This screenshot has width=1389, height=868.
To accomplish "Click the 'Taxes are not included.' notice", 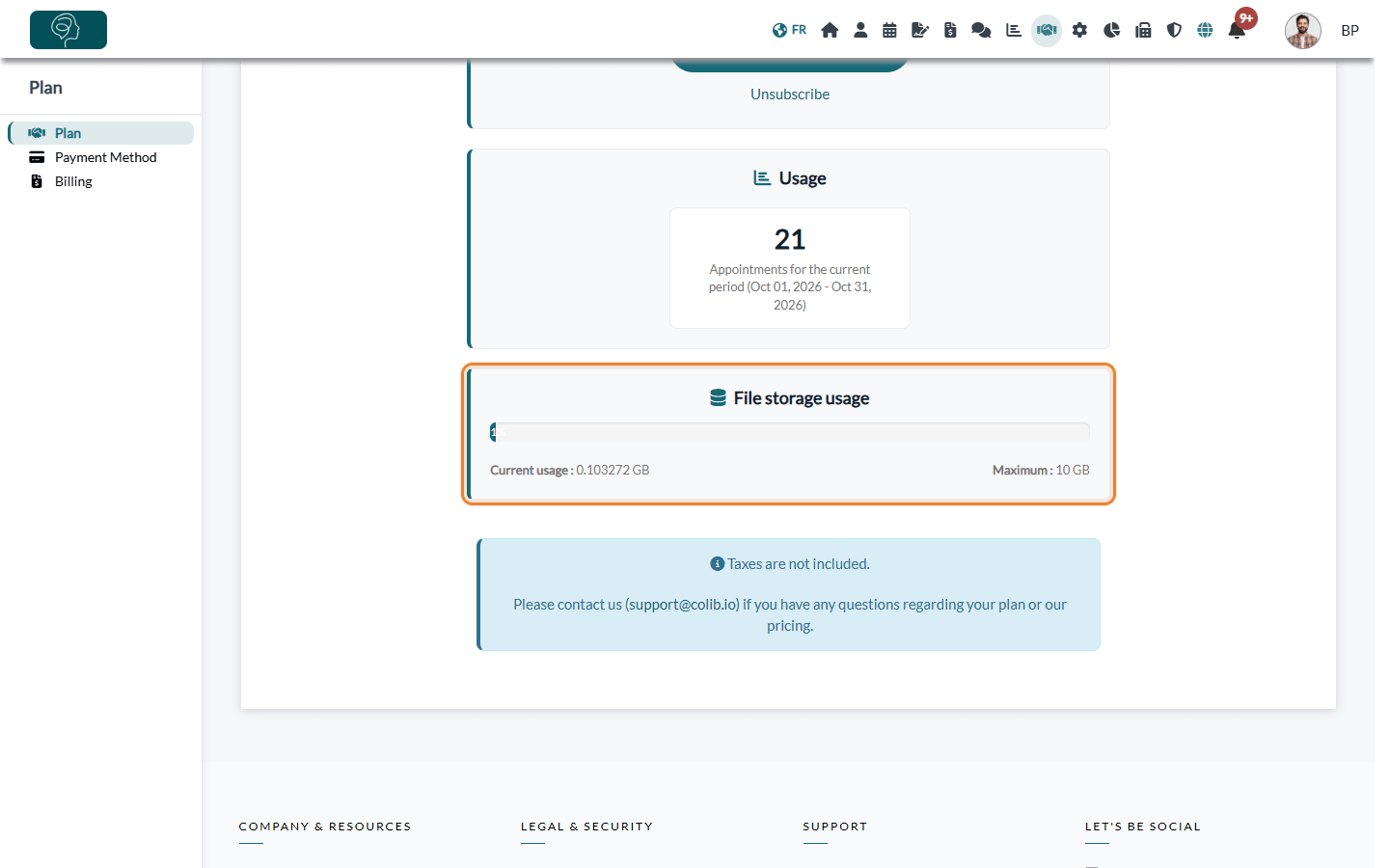I will 790,564.
